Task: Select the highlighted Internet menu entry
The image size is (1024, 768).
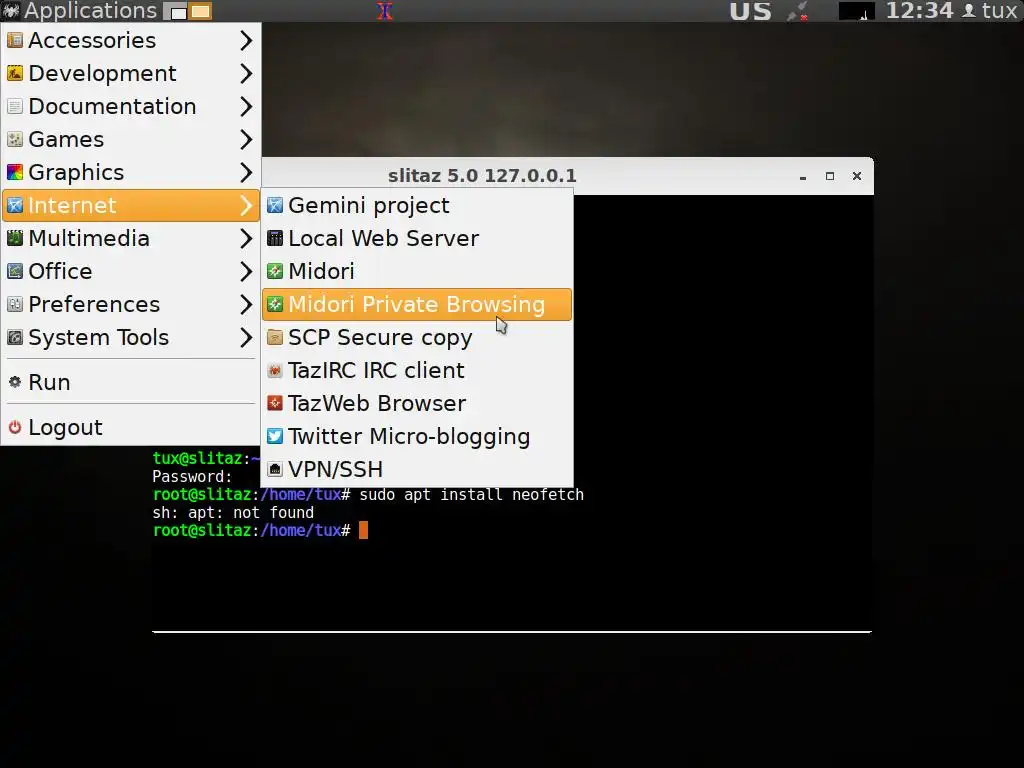Action: tap(131, 205)
